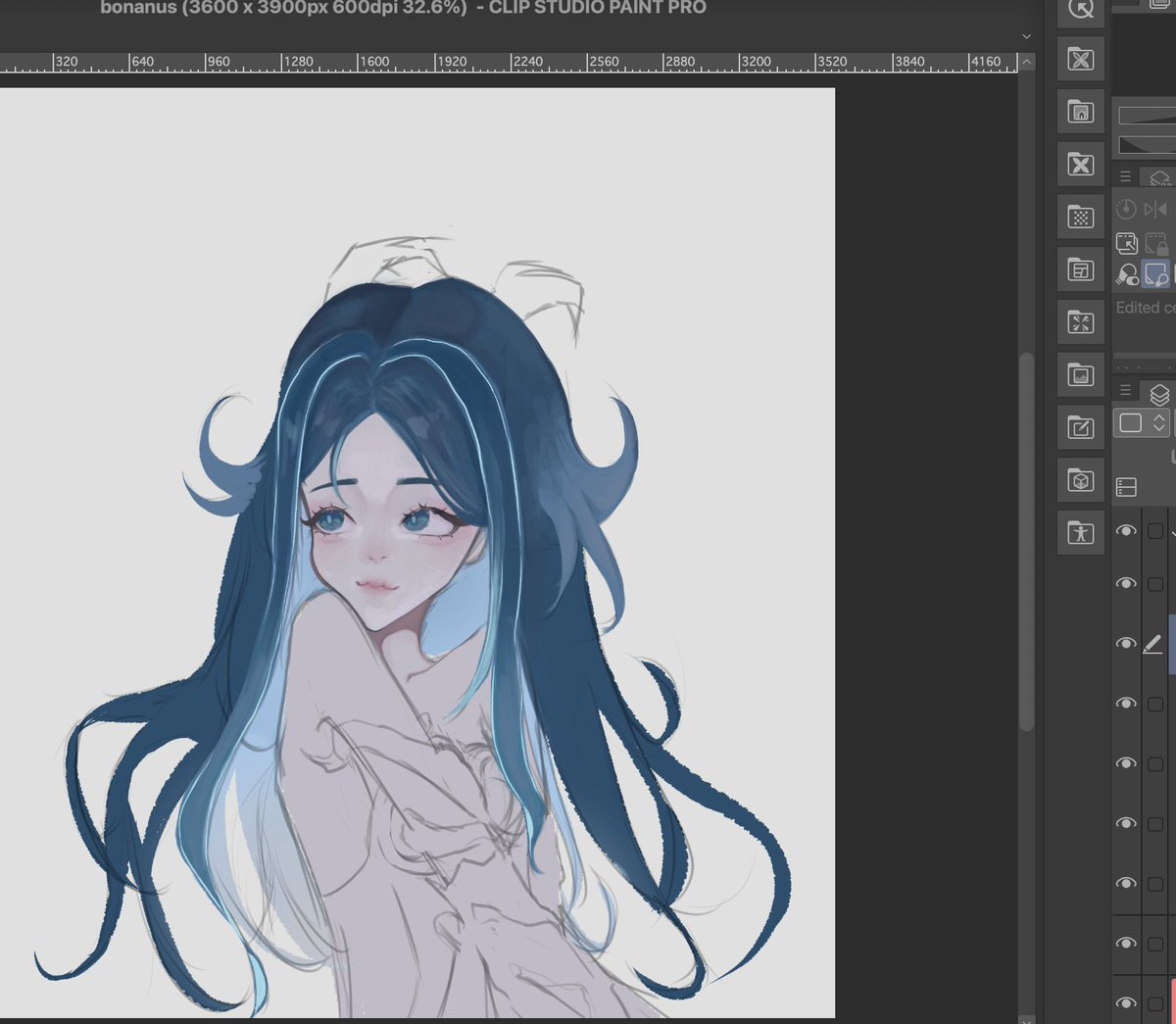This screenshot has width=1176, height=1024.
Task: Tick the checkbox of the pink-tagged bottom layer
Action: (1155, 1003)
